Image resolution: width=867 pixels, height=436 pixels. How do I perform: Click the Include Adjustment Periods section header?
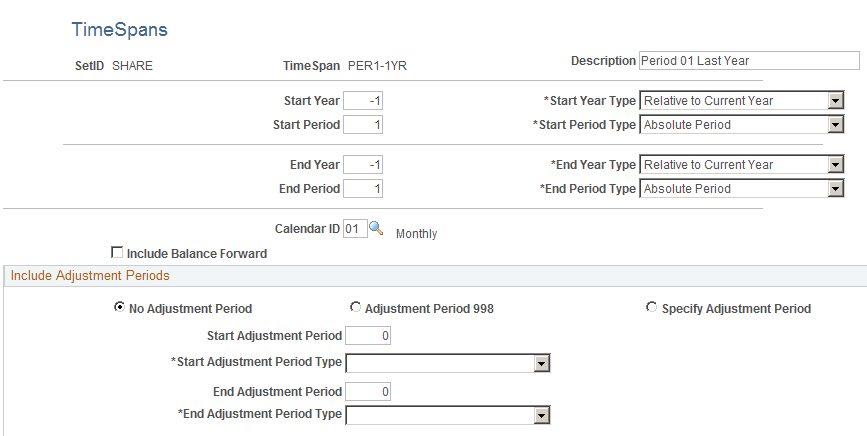[x=89, y=275]
